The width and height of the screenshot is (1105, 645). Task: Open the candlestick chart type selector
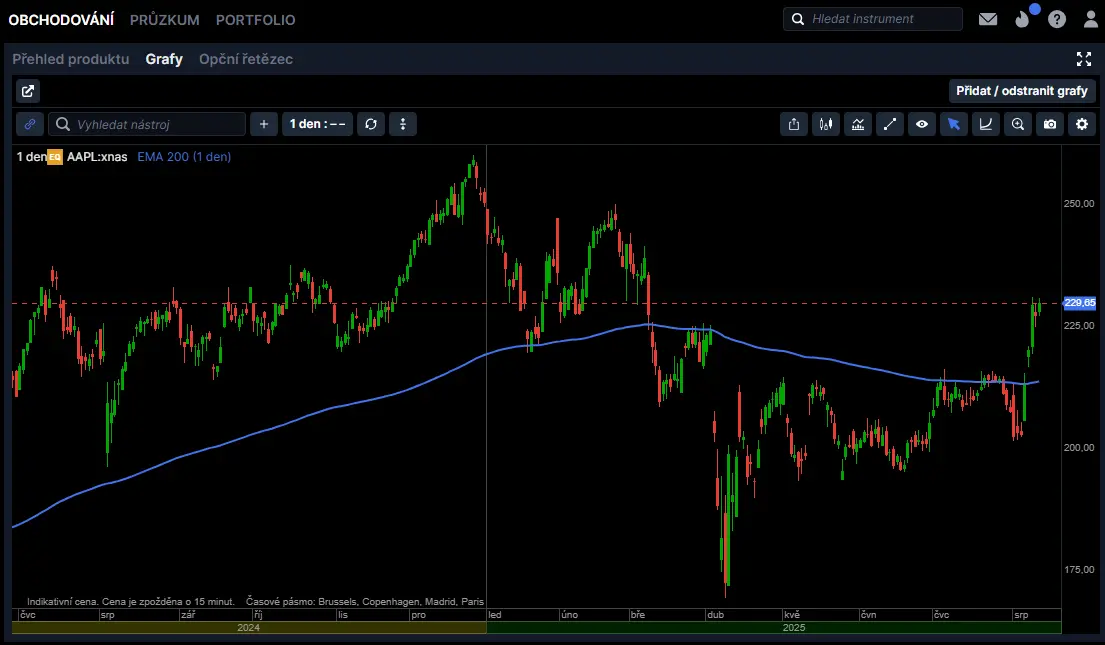point(826,124)
